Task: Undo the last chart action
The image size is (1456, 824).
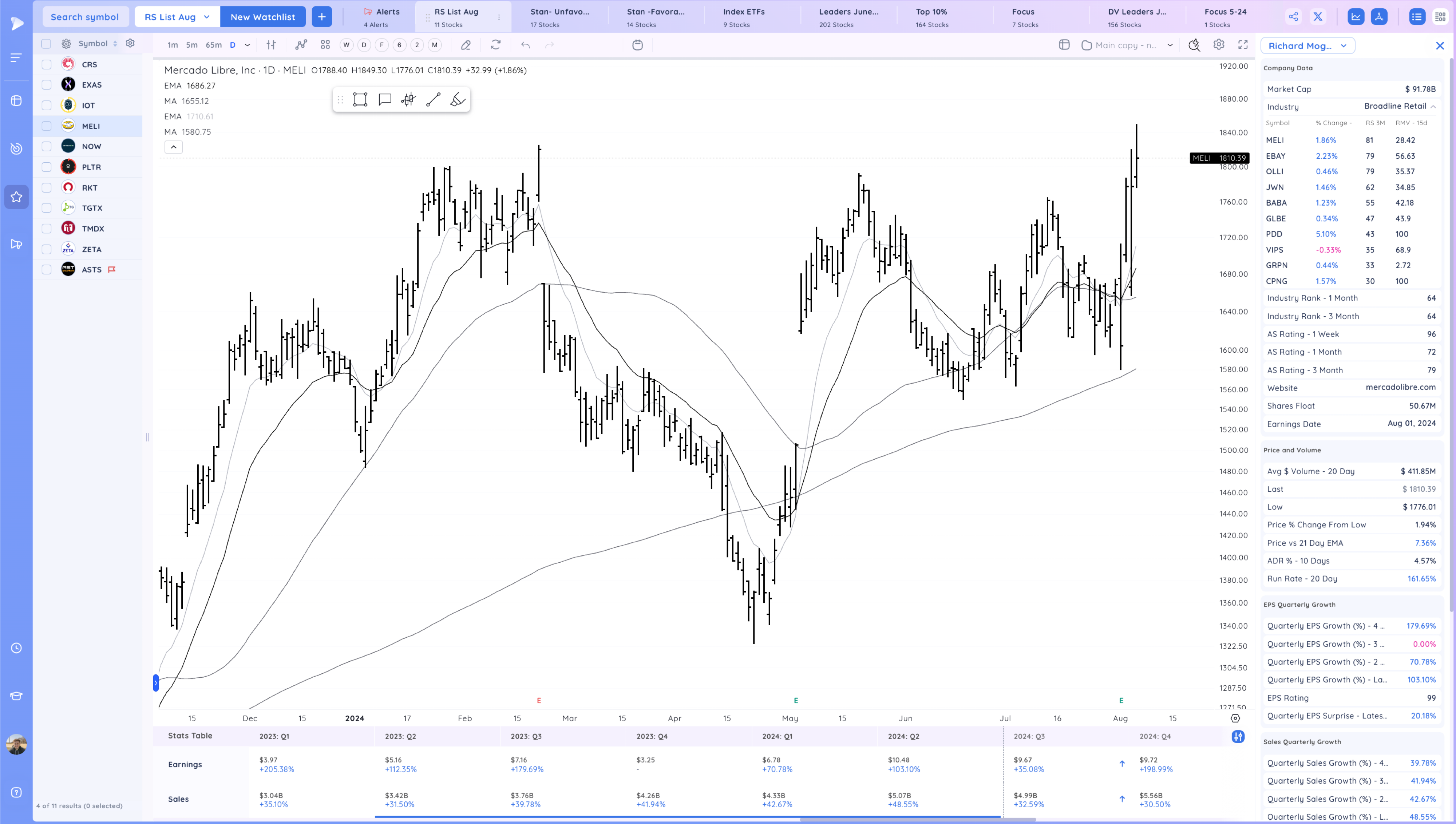Action: coord(525,45)
